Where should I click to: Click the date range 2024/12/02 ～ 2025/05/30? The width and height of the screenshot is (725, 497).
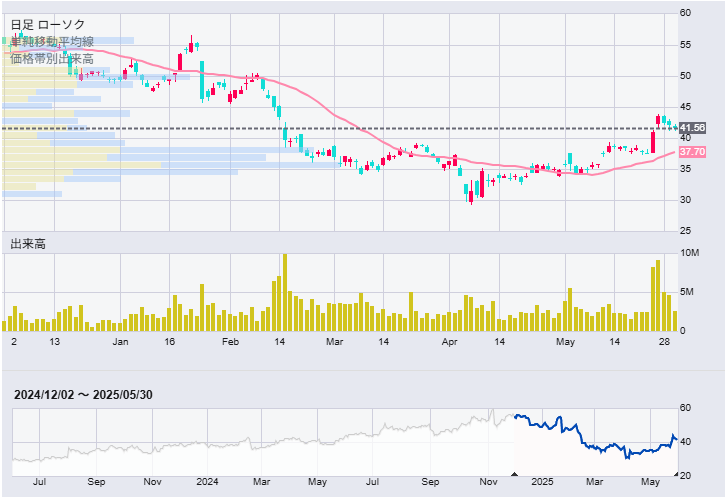(x=83, y=395)
